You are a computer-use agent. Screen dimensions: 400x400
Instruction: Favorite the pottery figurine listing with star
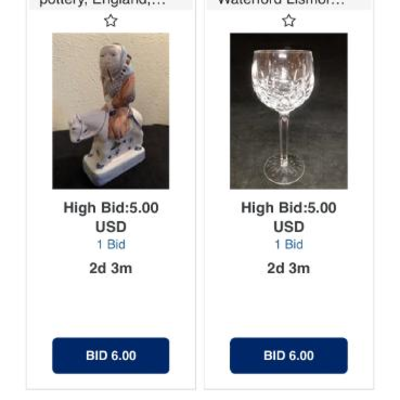[111, 21]
